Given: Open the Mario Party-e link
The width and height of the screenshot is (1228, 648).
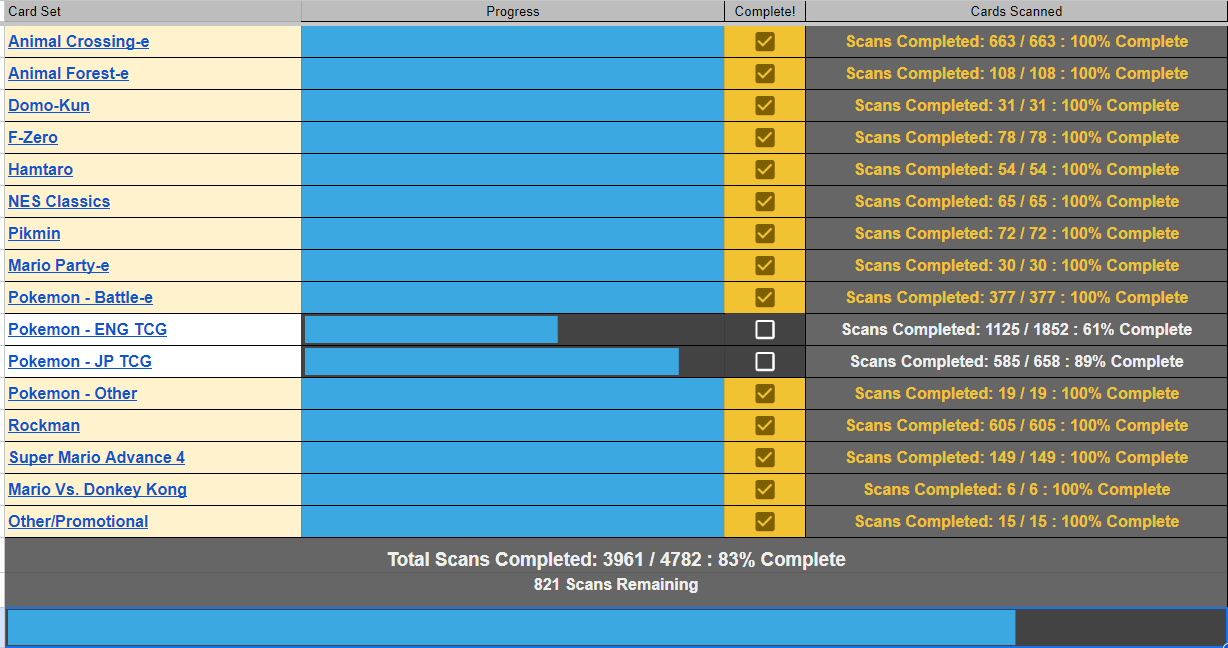Looking at the screenshot, I should click(x=59, y=265).
